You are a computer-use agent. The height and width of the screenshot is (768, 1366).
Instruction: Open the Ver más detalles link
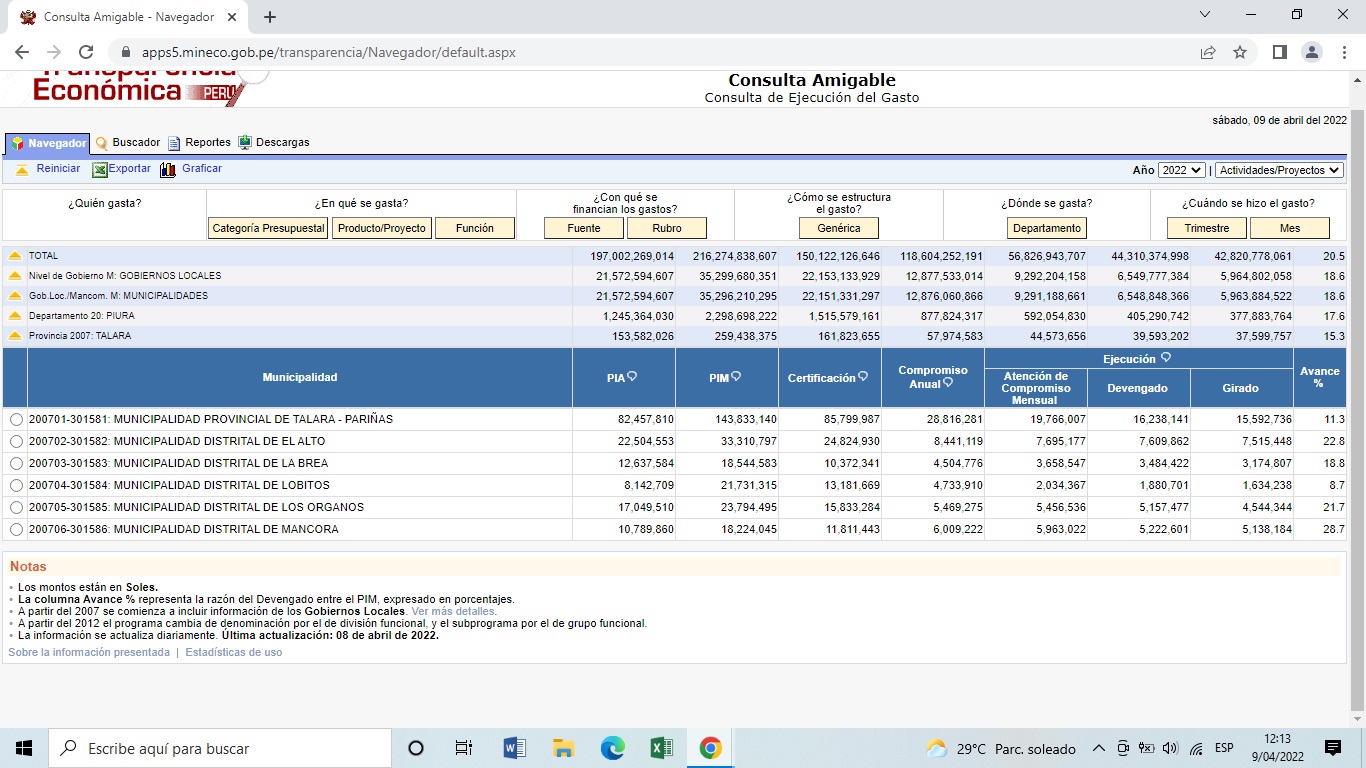pyautogui.click(x=454, y=611)
